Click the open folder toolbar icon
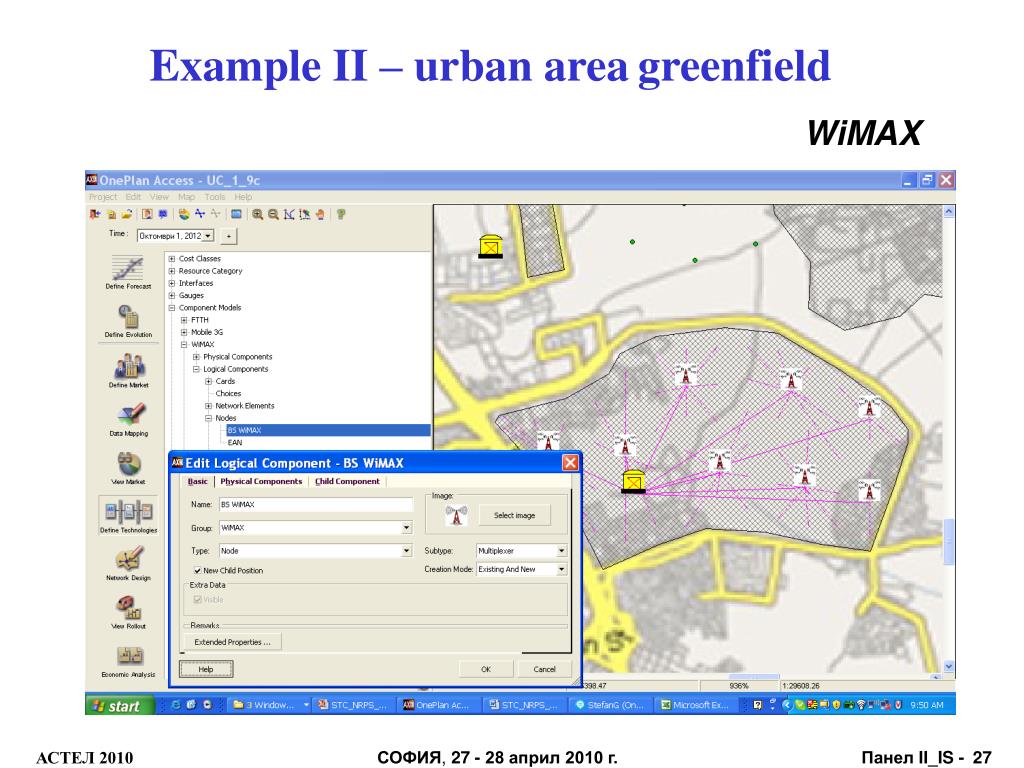 (x=127, y=214)
